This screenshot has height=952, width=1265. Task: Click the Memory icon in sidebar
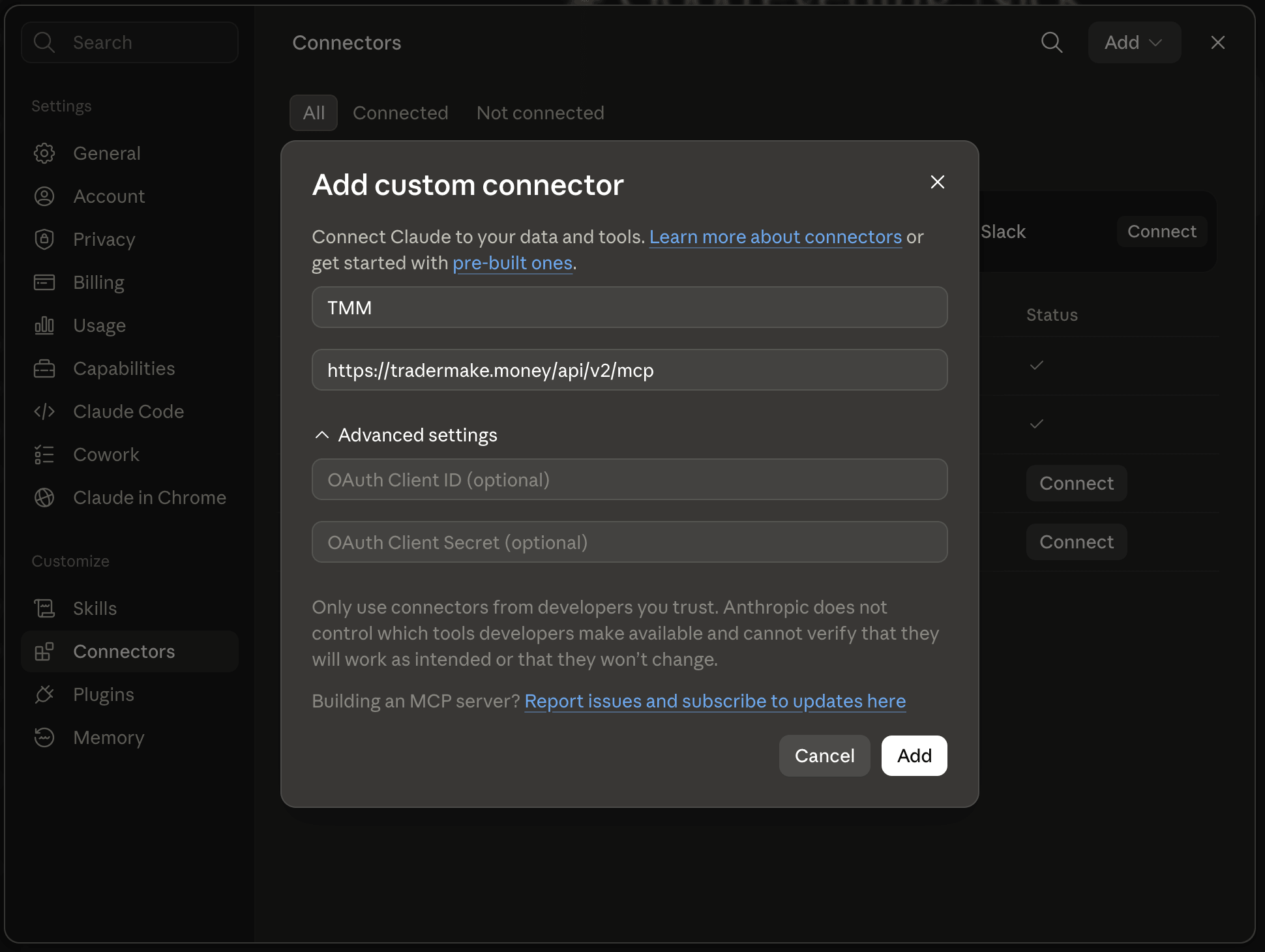pos(44,737)
